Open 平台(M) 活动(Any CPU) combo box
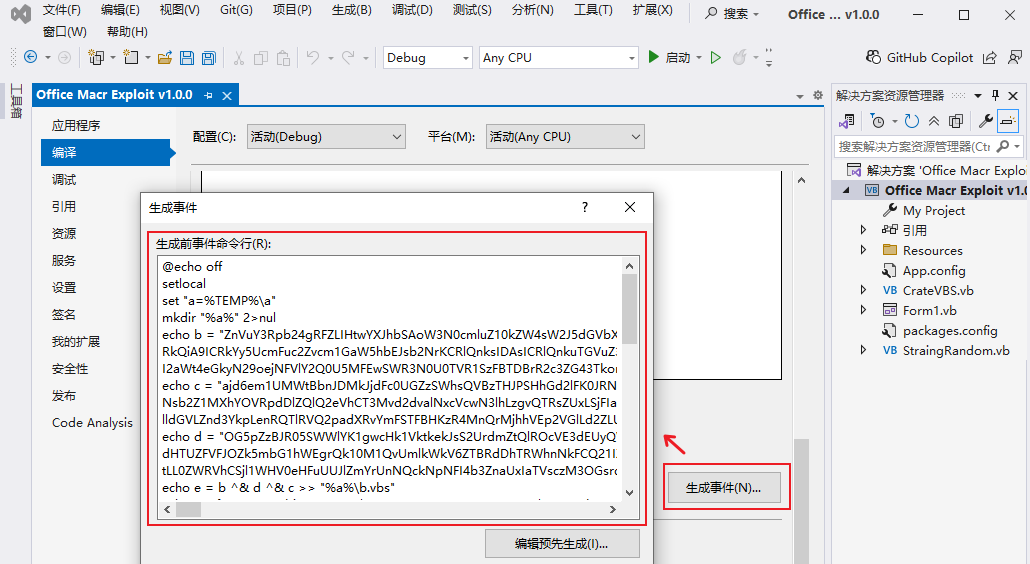Viewport: 1030px width, 564px height. [566, 137]
